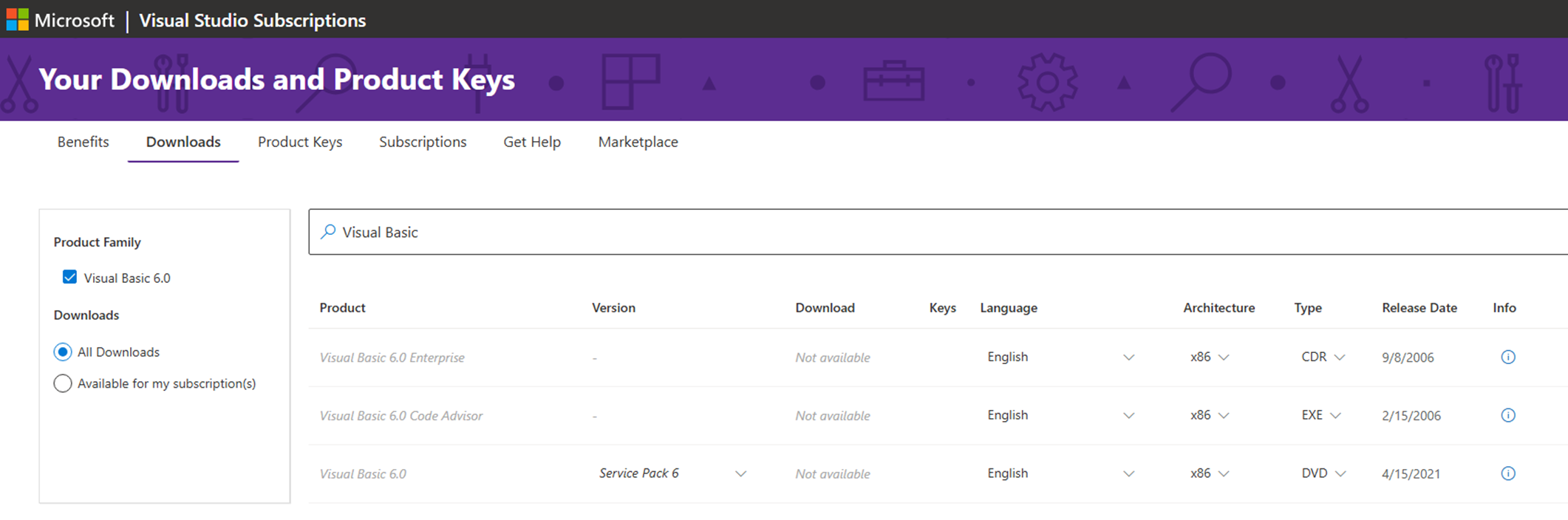Open EXE type dropdown
The height and width of the screenshot is (520, 1568).
[1320, 415]
